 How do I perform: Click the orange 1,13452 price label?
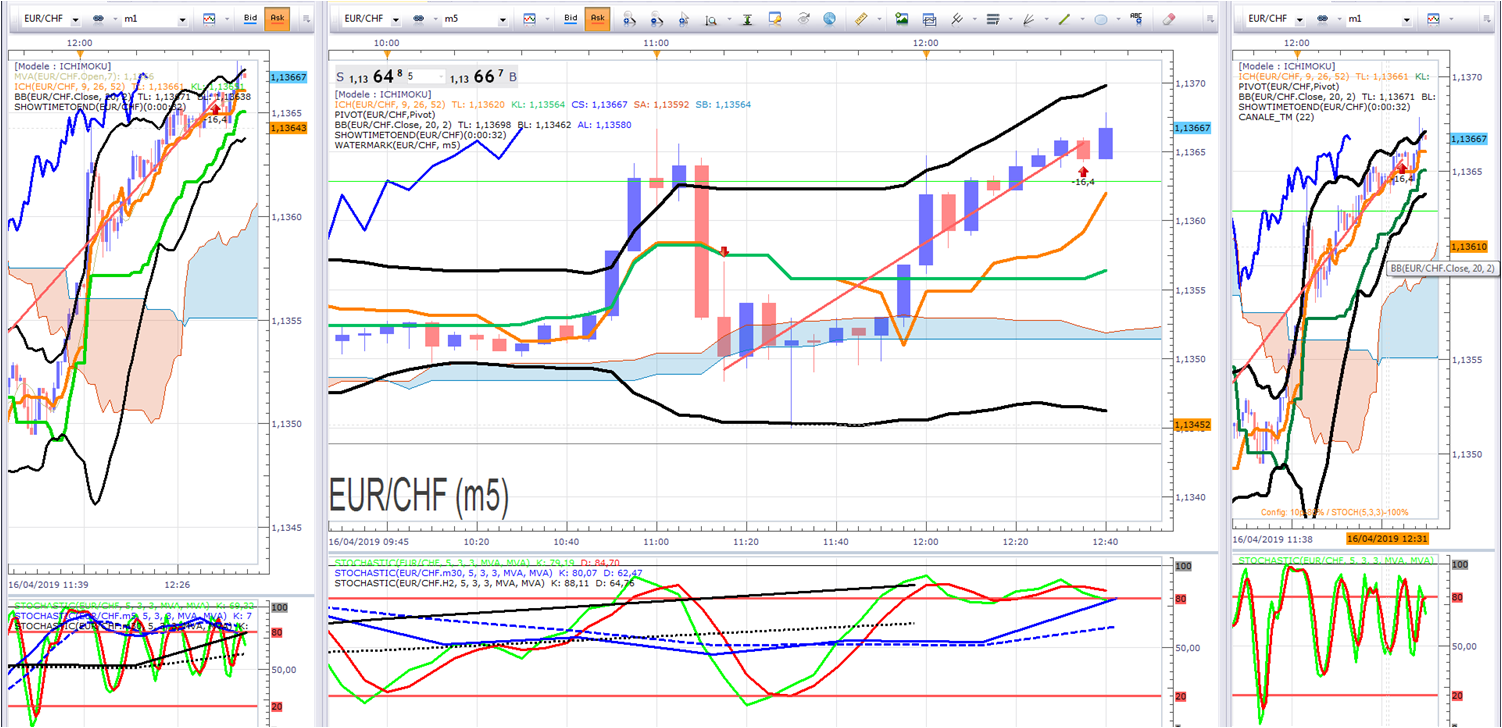(x=1193, y=424)
